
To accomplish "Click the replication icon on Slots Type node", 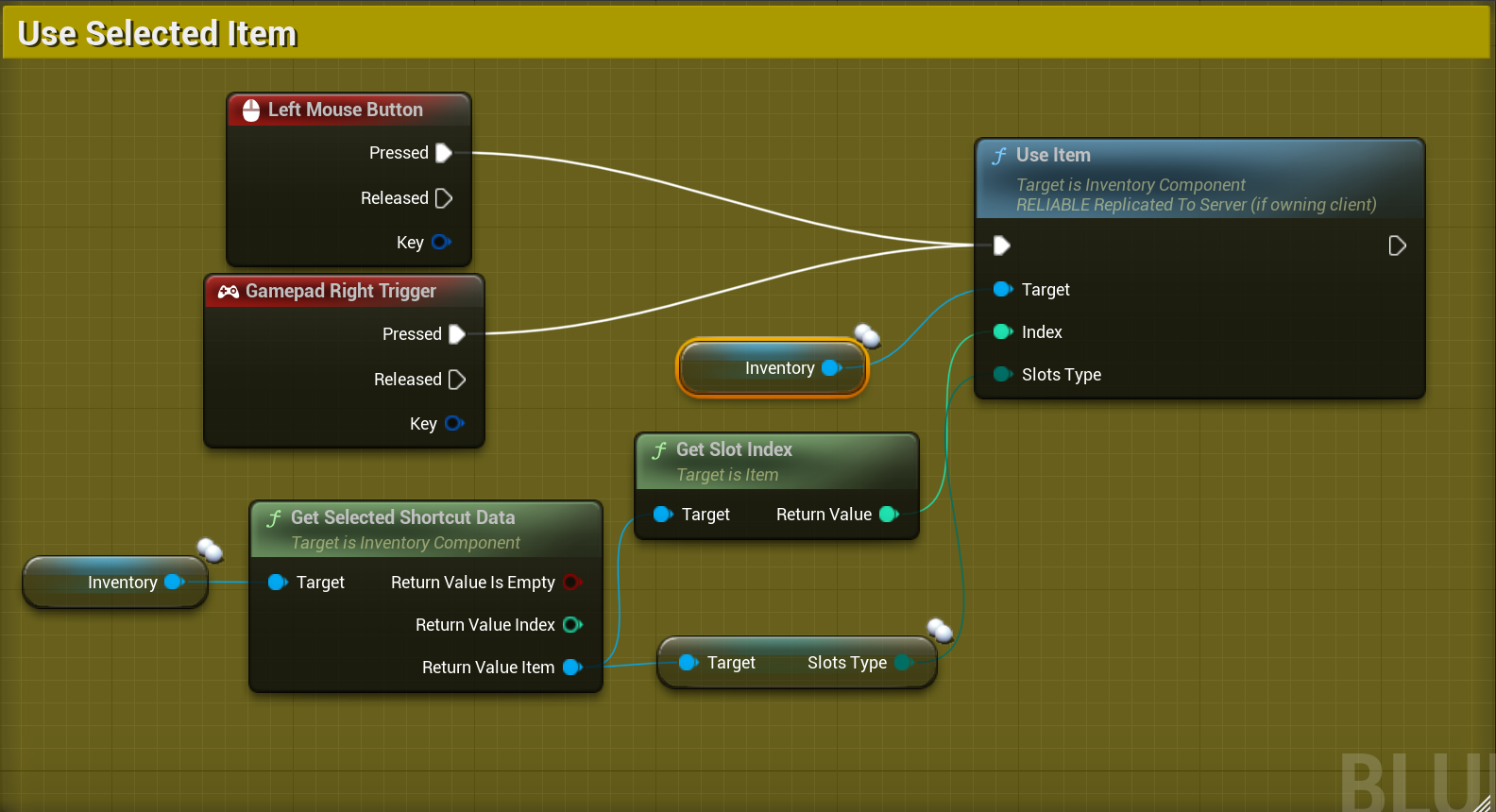I will [x=940, y=629].
